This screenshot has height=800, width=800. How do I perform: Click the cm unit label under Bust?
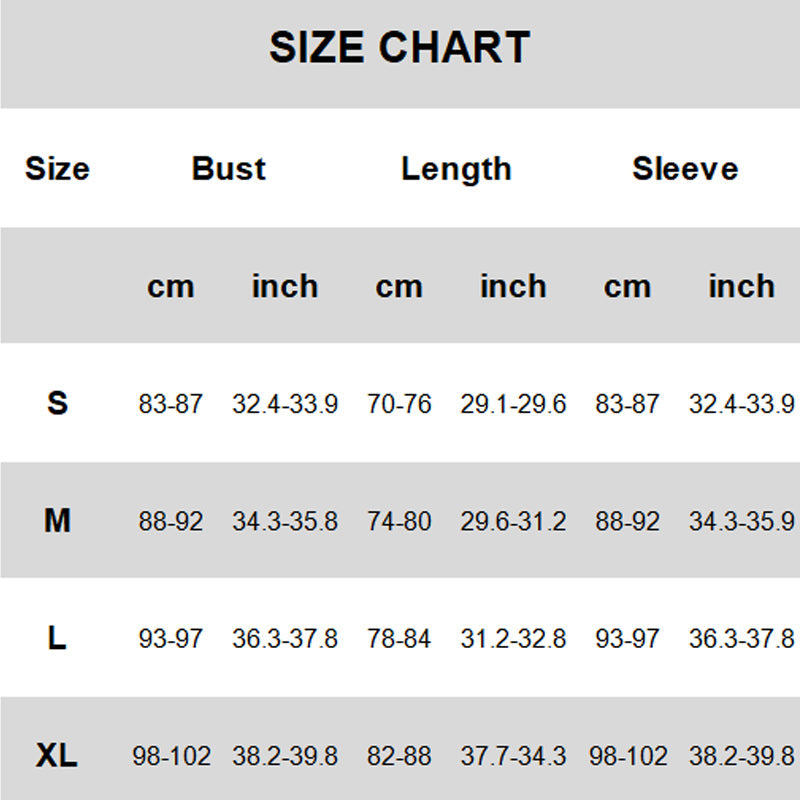170,287
